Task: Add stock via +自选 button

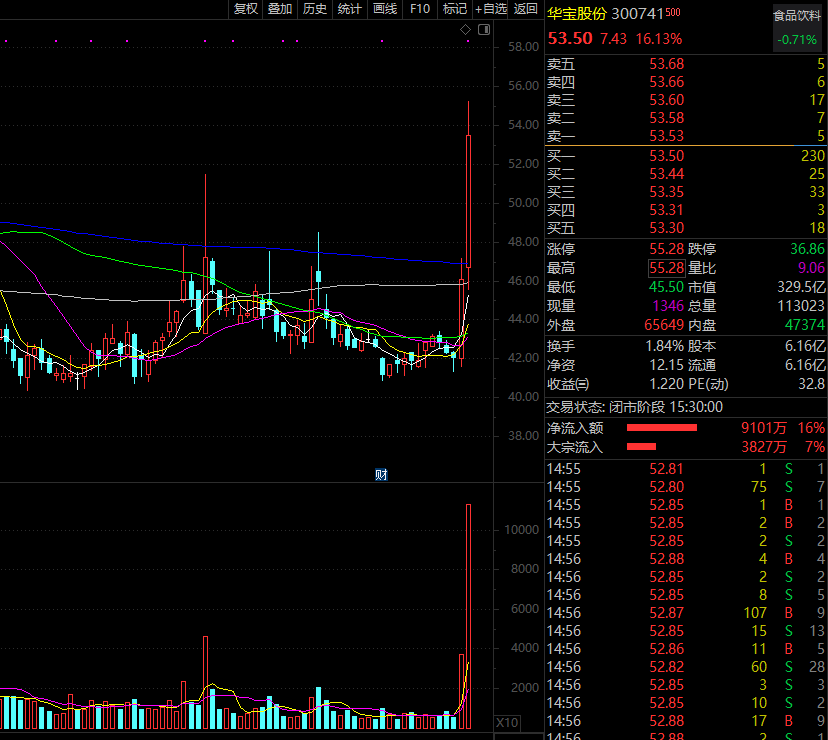Action: tap(491, 9)
